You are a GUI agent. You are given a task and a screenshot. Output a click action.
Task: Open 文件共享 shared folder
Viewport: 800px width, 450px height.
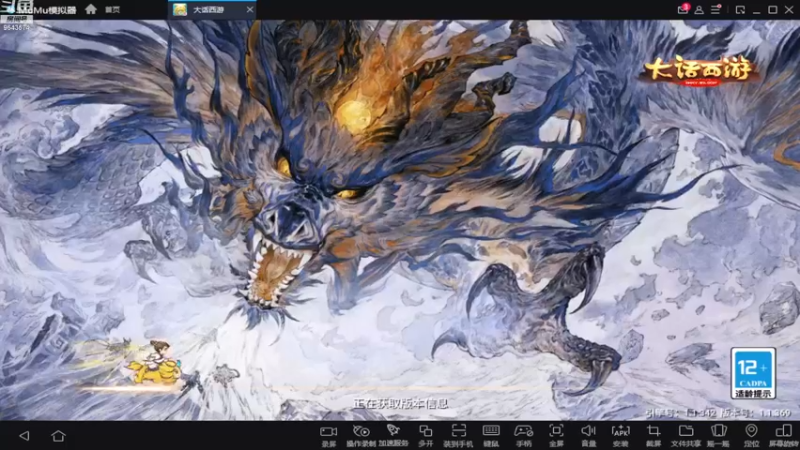686,436
